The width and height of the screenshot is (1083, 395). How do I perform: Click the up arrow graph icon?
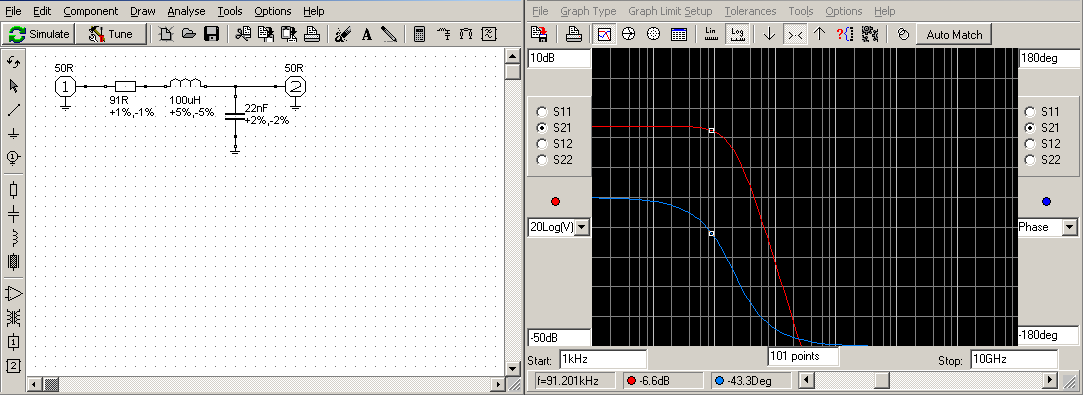point(819,34)
